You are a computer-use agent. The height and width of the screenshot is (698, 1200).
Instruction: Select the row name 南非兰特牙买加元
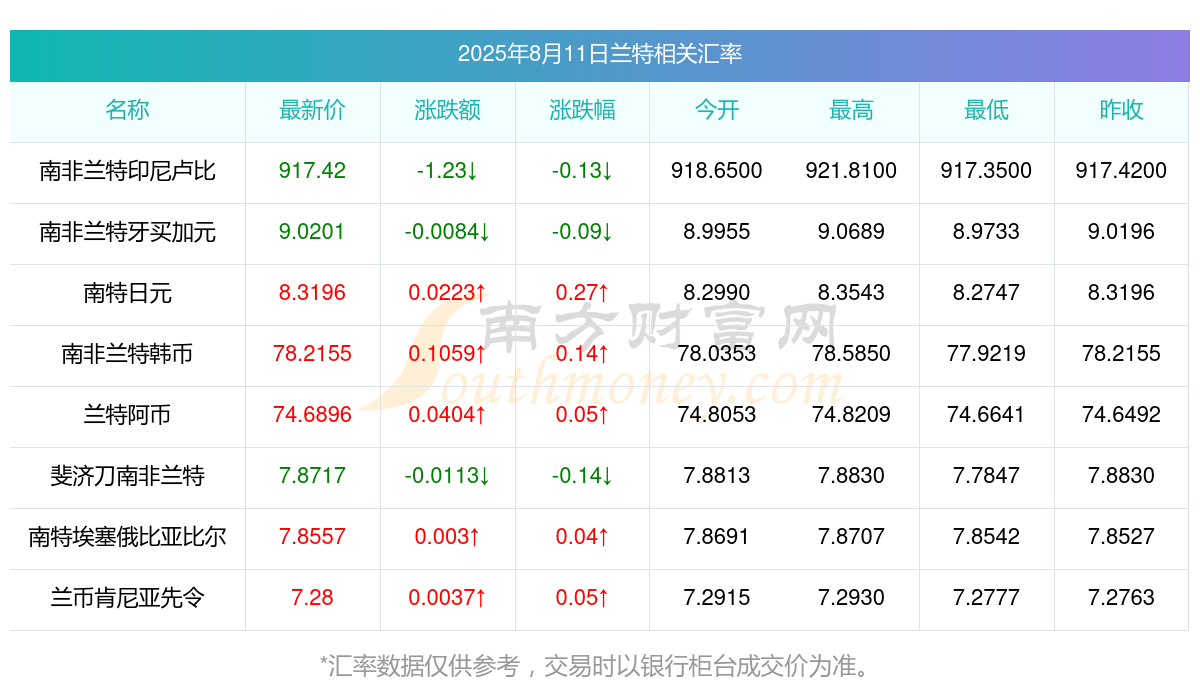[127, 232]
